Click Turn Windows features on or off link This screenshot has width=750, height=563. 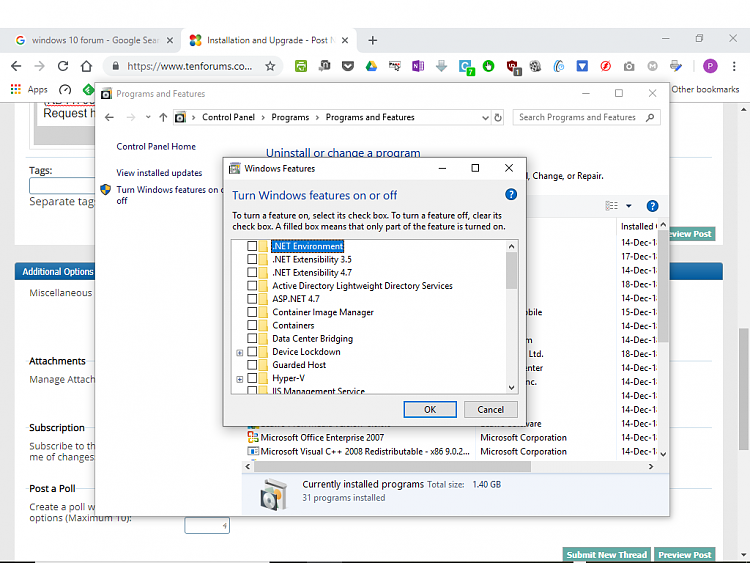[167, 195]
